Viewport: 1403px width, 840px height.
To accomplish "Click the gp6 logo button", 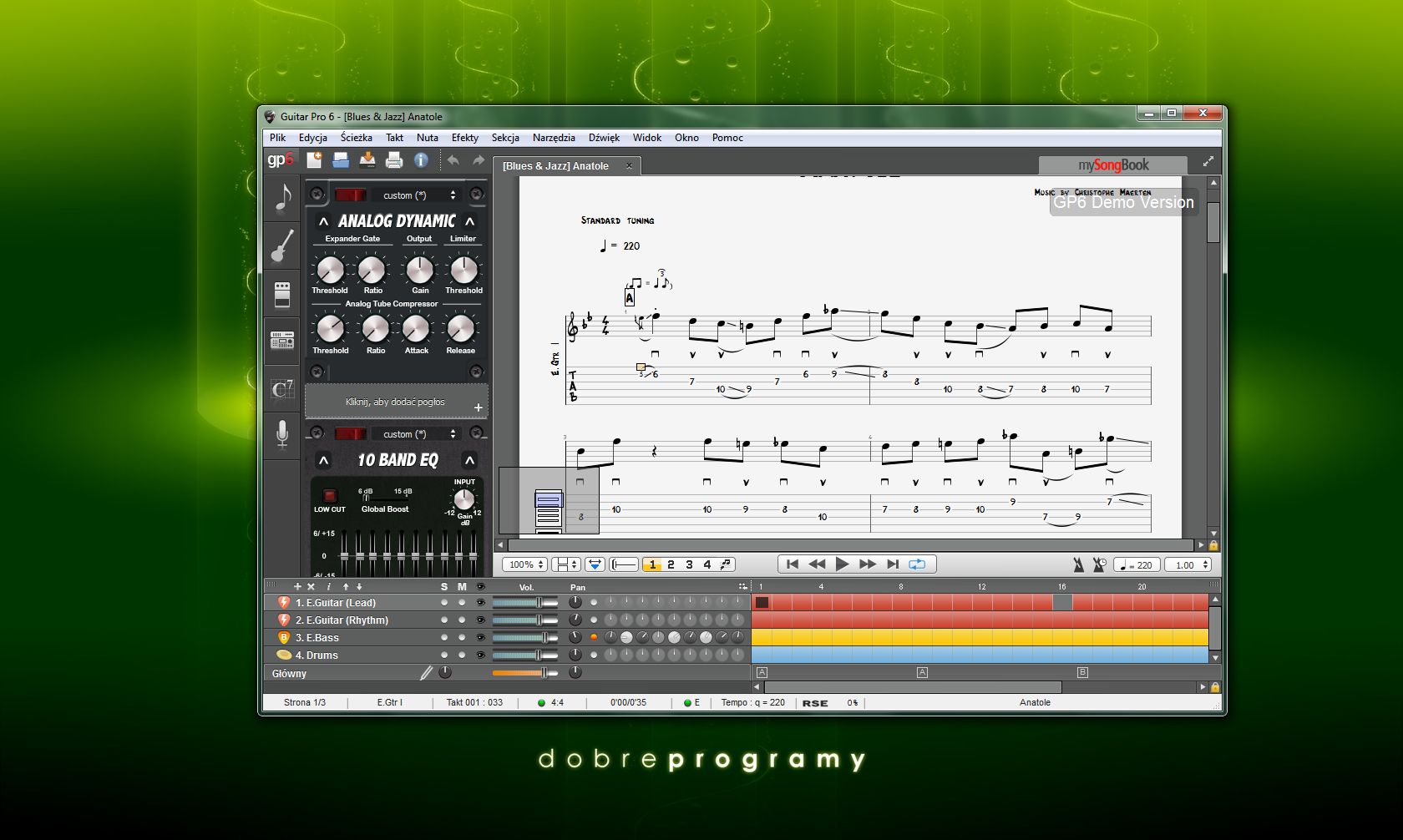I will click(x=281, y=159).
